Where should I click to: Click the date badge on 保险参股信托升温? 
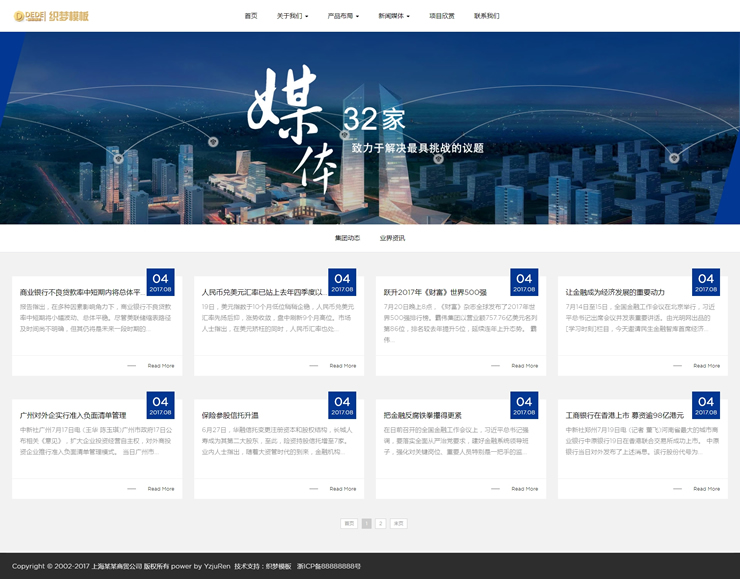point(342,406)
